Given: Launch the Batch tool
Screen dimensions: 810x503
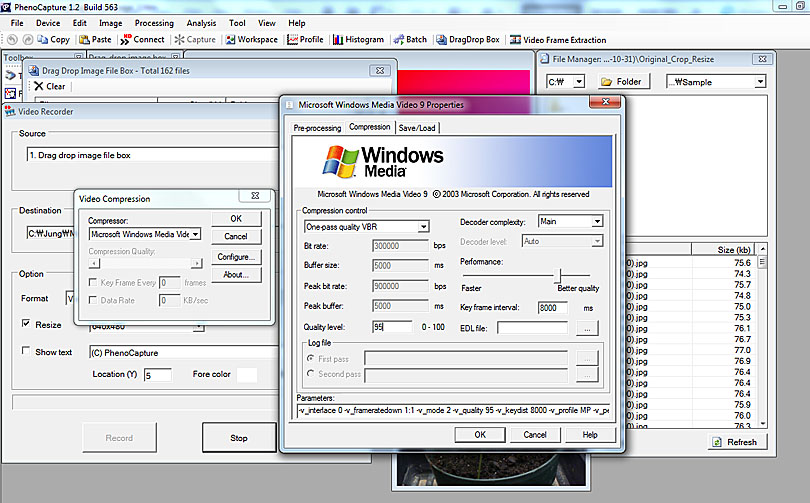Looking at the screenshot, I should point(397,40).
